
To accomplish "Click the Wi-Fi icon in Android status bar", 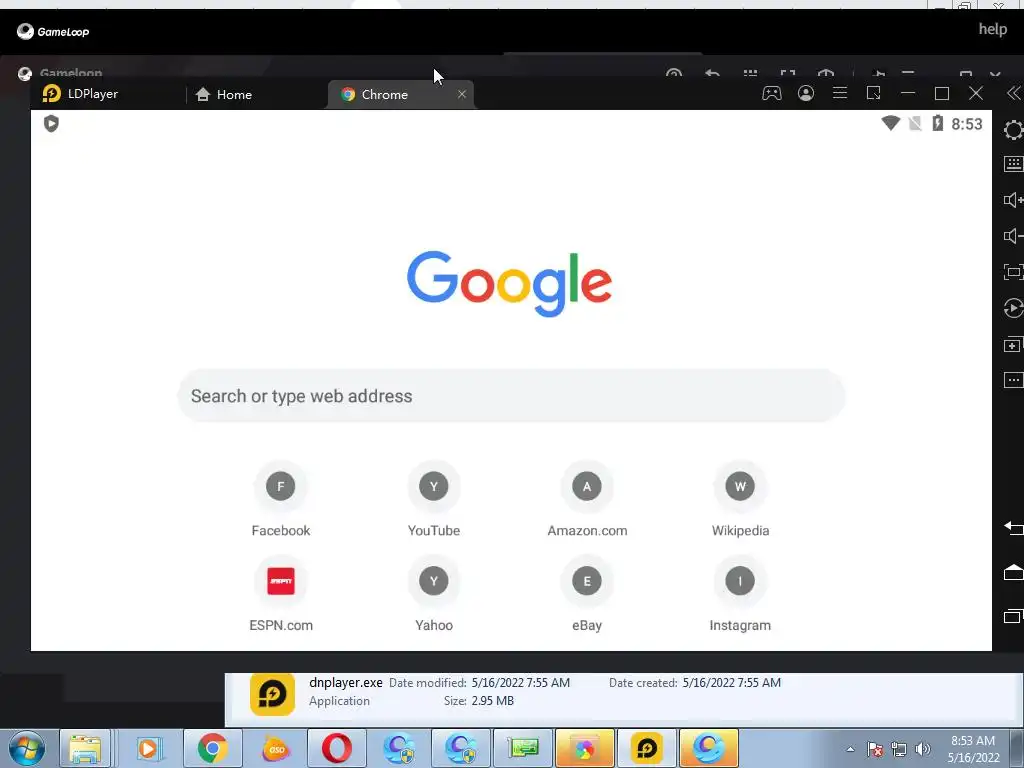I will tap(890, 123).
